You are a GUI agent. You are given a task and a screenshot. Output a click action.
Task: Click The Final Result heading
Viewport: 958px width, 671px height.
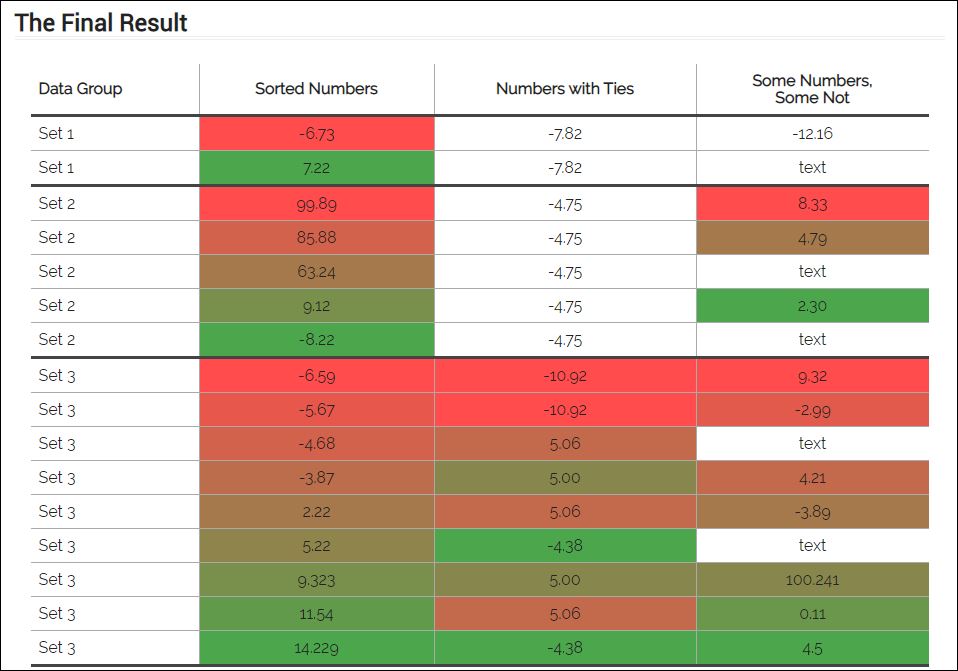pos(101,23)
